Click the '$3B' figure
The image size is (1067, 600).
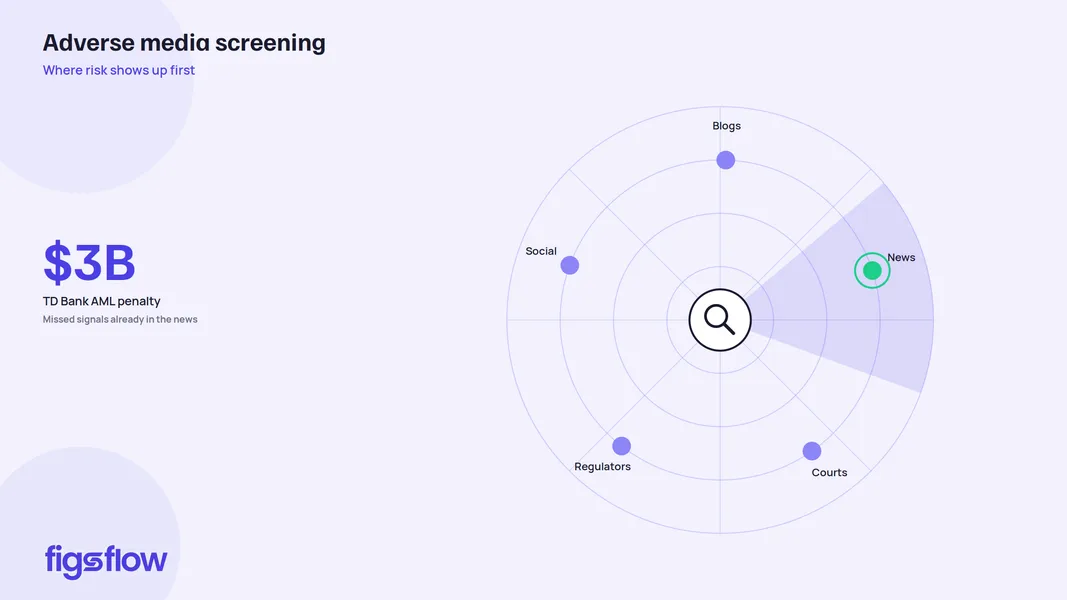click(x=89, y=263)
